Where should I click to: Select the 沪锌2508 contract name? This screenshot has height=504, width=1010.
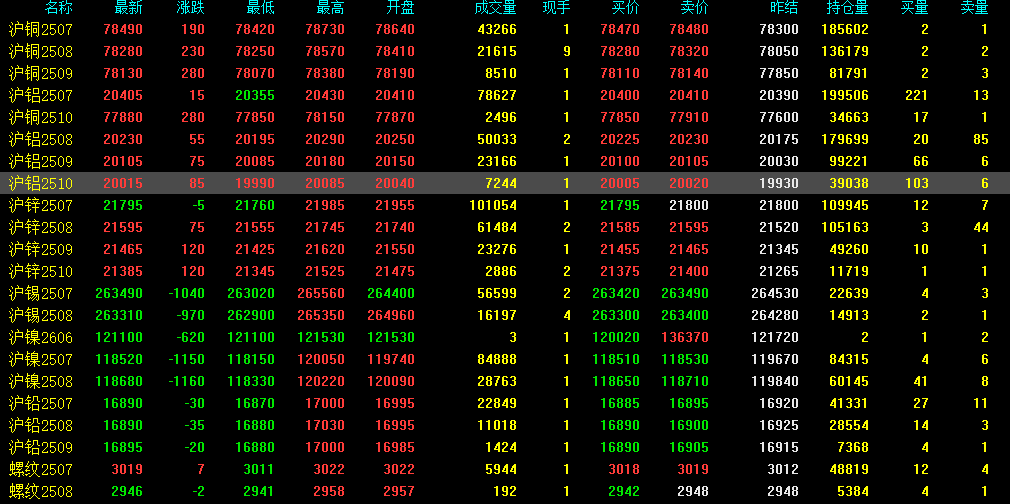[x=41, y=227]
